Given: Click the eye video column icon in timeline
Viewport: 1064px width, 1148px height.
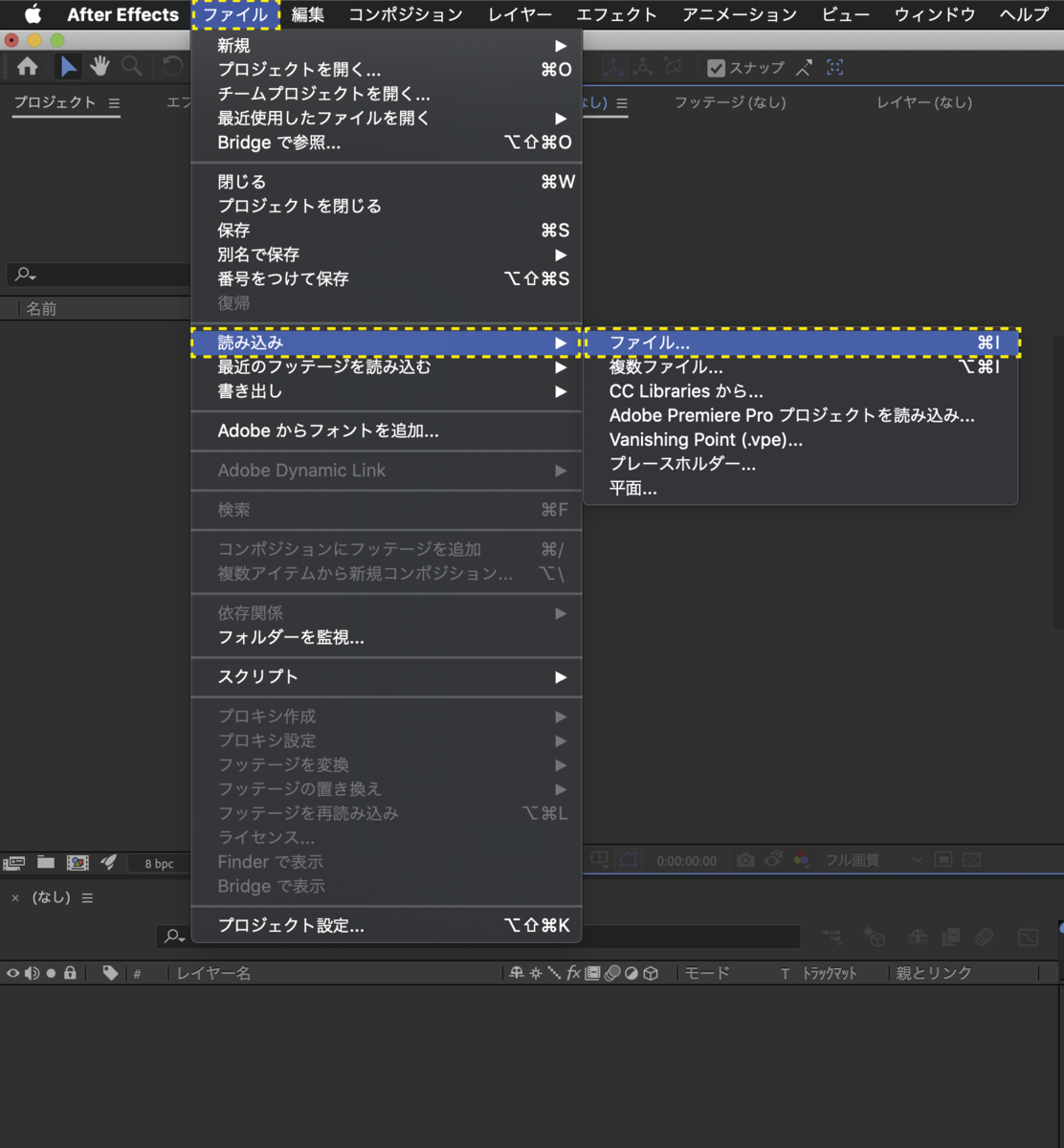Looking at the screenshot, I should tap(13, 973).
